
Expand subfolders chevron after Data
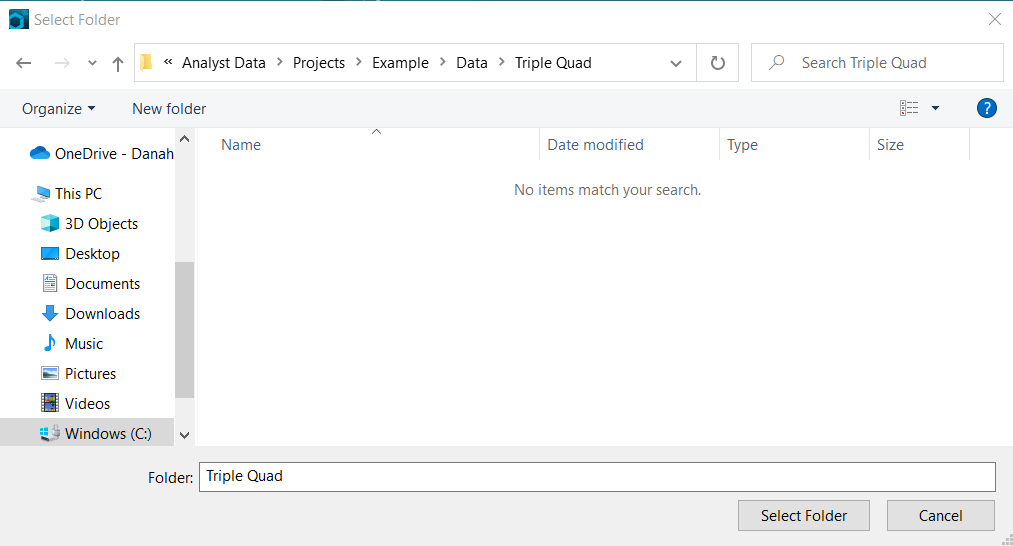501,62
